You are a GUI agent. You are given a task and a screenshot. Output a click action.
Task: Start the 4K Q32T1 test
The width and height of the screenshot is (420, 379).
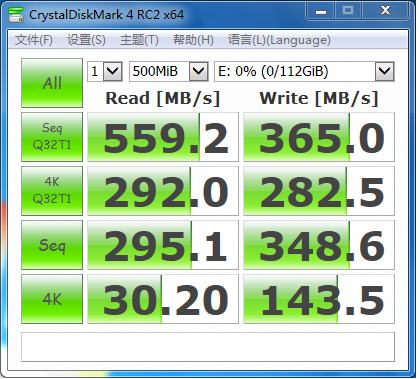(x=52, y=191)
